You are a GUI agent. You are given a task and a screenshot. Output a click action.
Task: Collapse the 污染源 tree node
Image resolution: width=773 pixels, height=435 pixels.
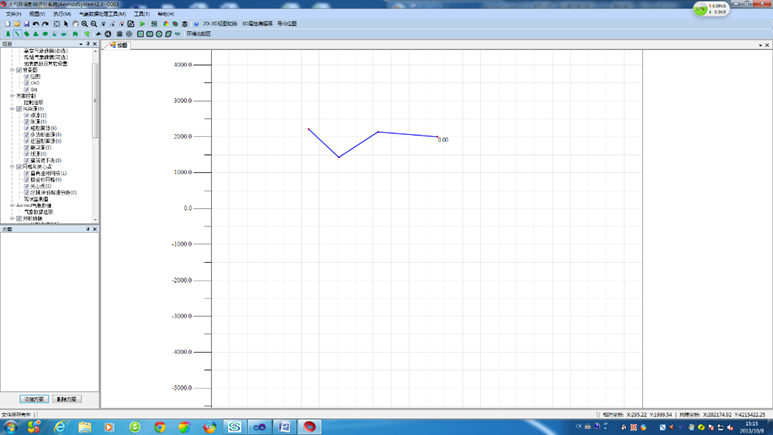click(12, 109)
